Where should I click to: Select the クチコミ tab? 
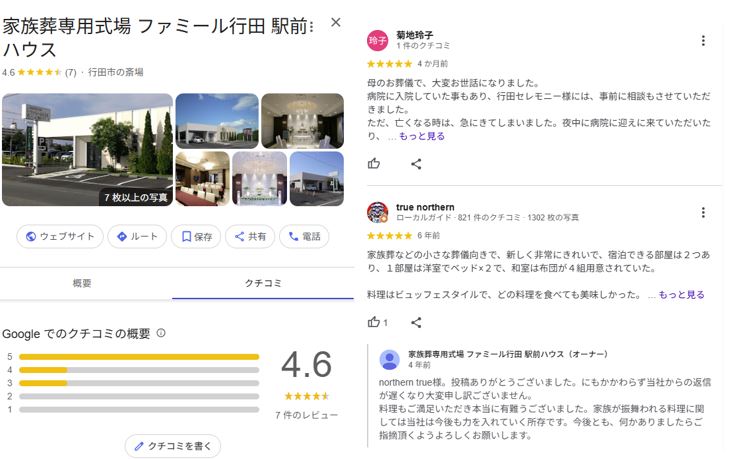(263, 283)
